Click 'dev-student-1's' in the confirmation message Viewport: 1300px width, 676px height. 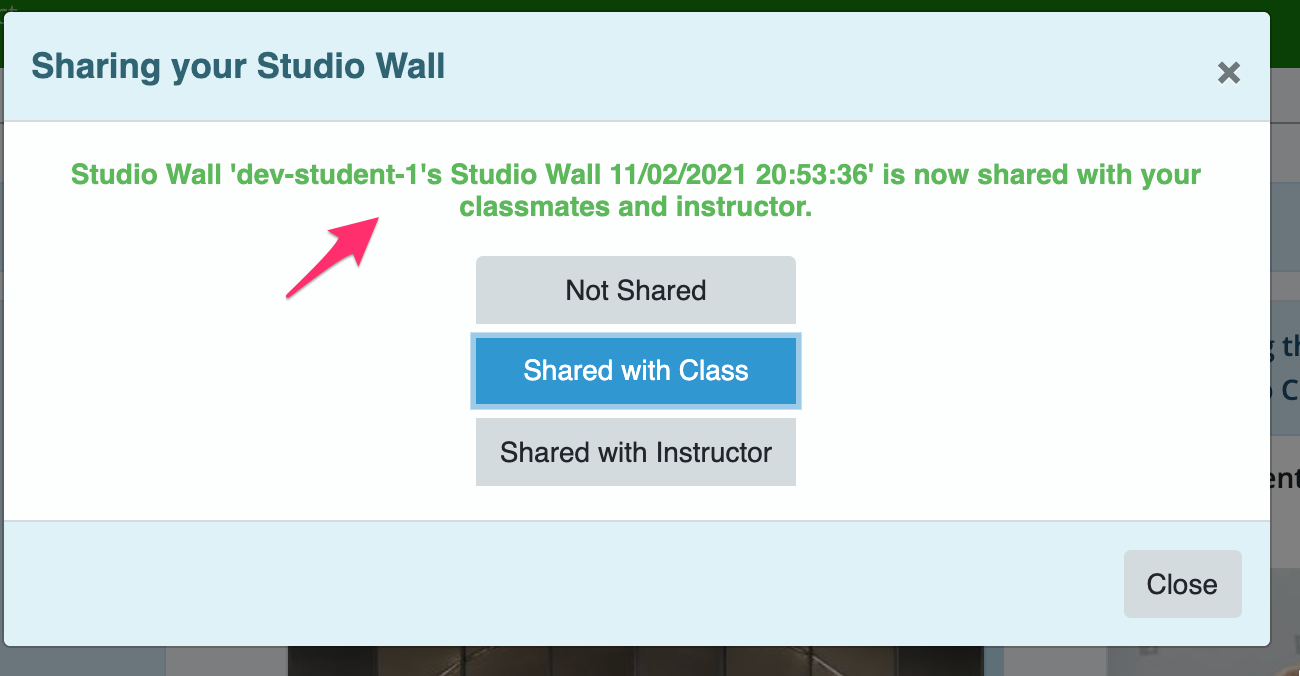tap(337, 174)
